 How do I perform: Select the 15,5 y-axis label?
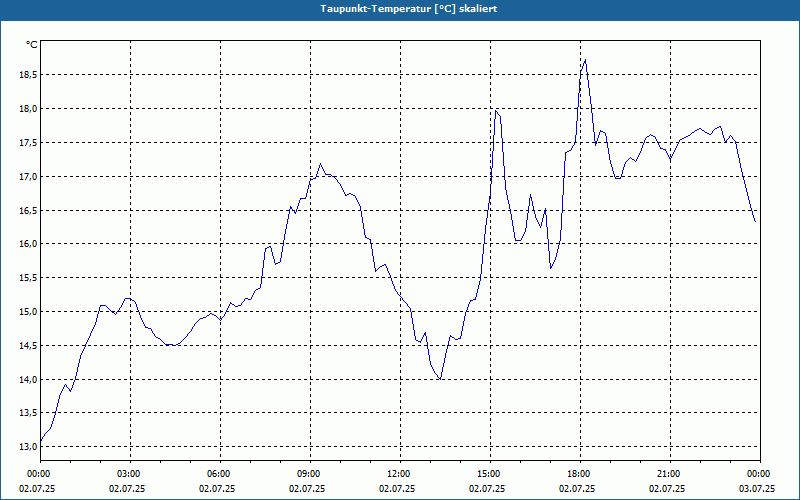(x=29, y=278)
